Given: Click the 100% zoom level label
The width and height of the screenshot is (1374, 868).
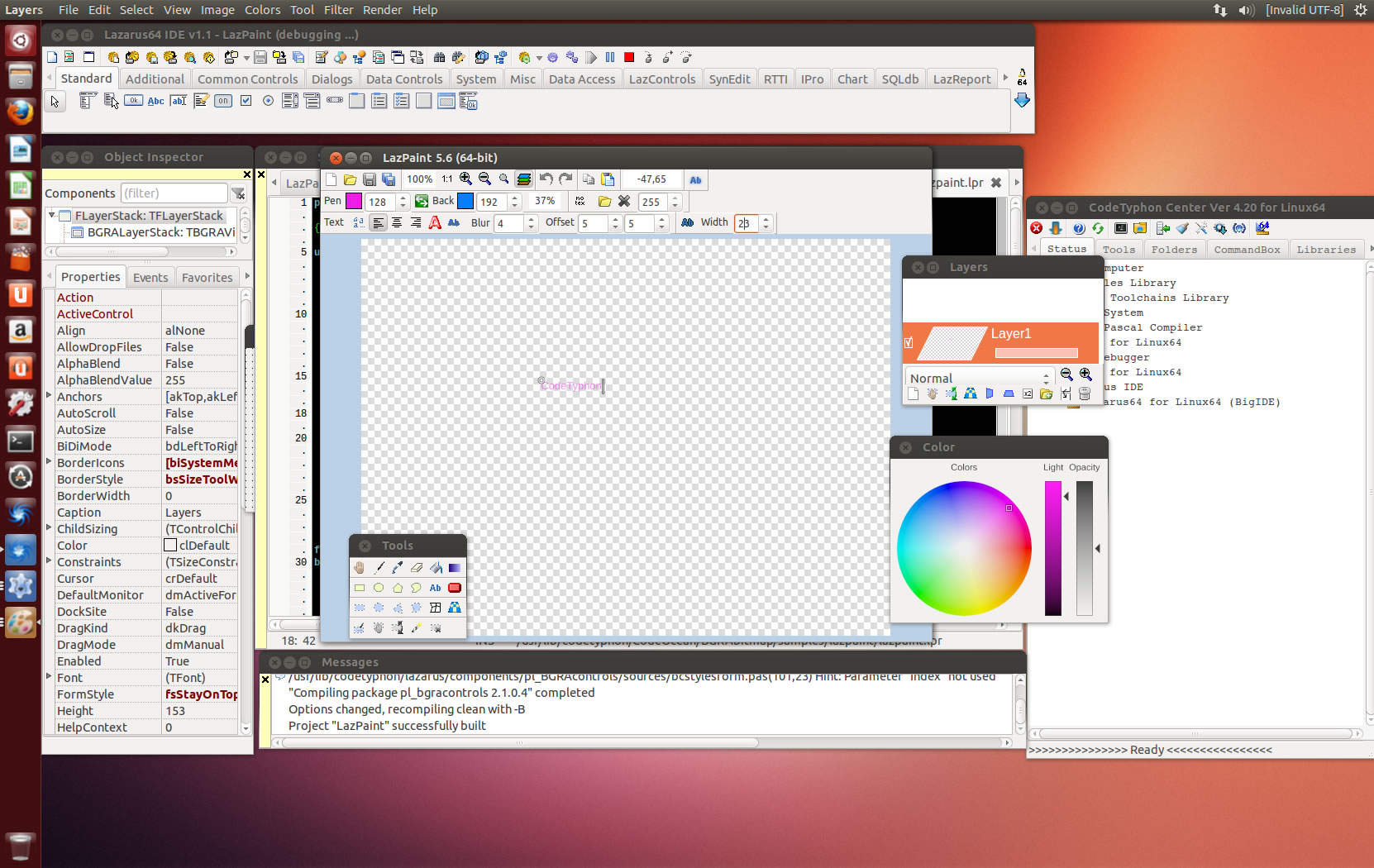Looking at the screenshot, I should tap(419, 179).
